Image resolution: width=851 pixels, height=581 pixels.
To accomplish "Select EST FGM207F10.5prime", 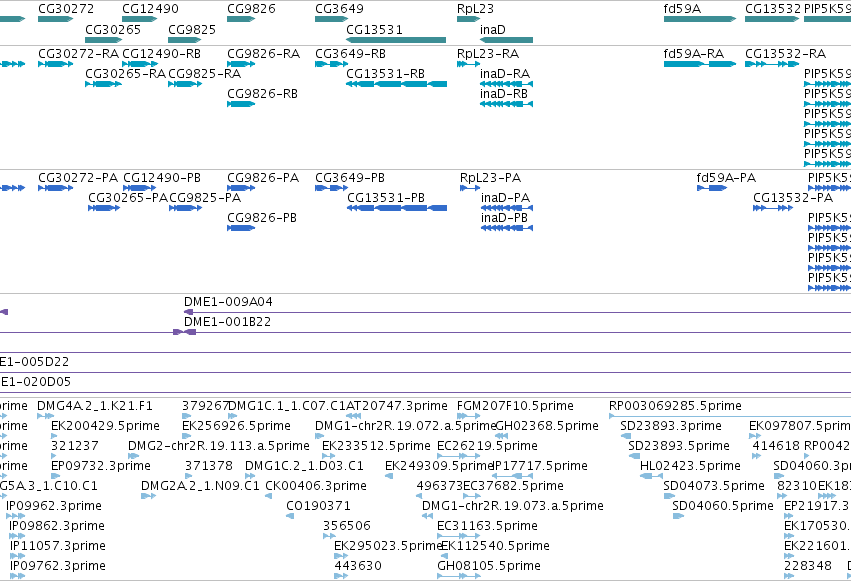I will [468, 416].
